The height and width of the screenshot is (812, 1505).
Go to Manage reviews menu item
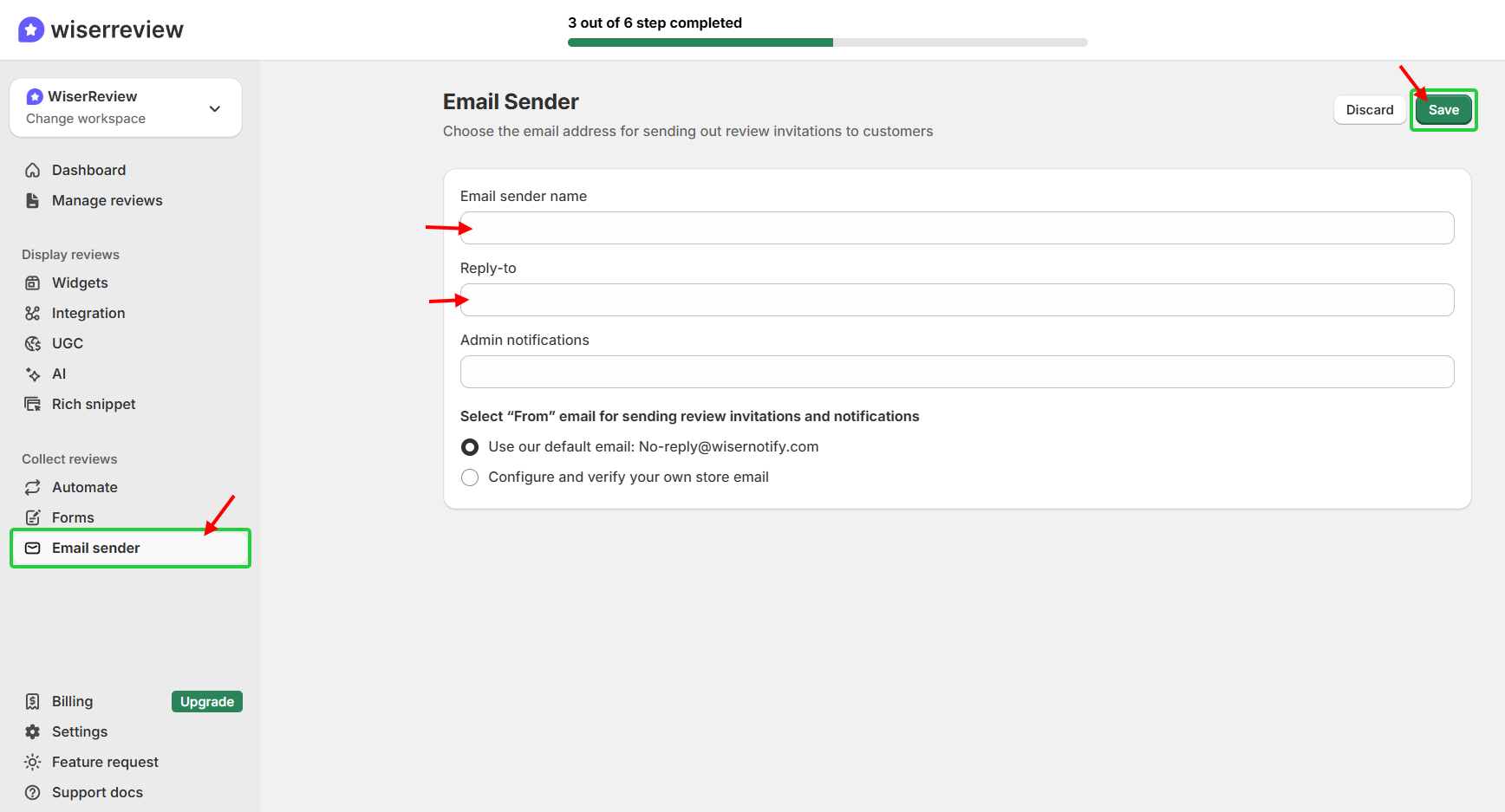click(107, 200)
